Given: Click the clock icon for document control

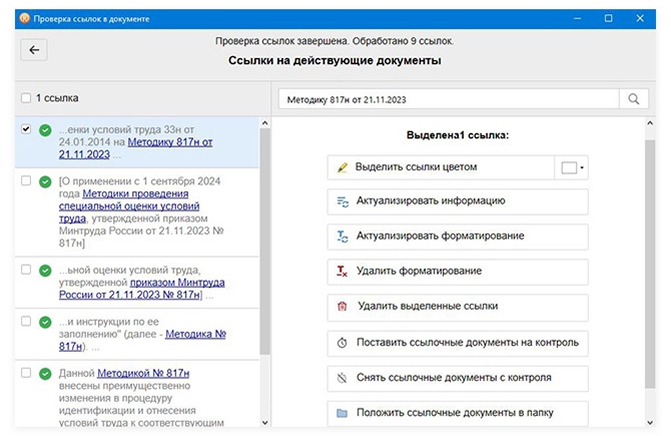Looking at the screenshot, I should coord(343,342).
